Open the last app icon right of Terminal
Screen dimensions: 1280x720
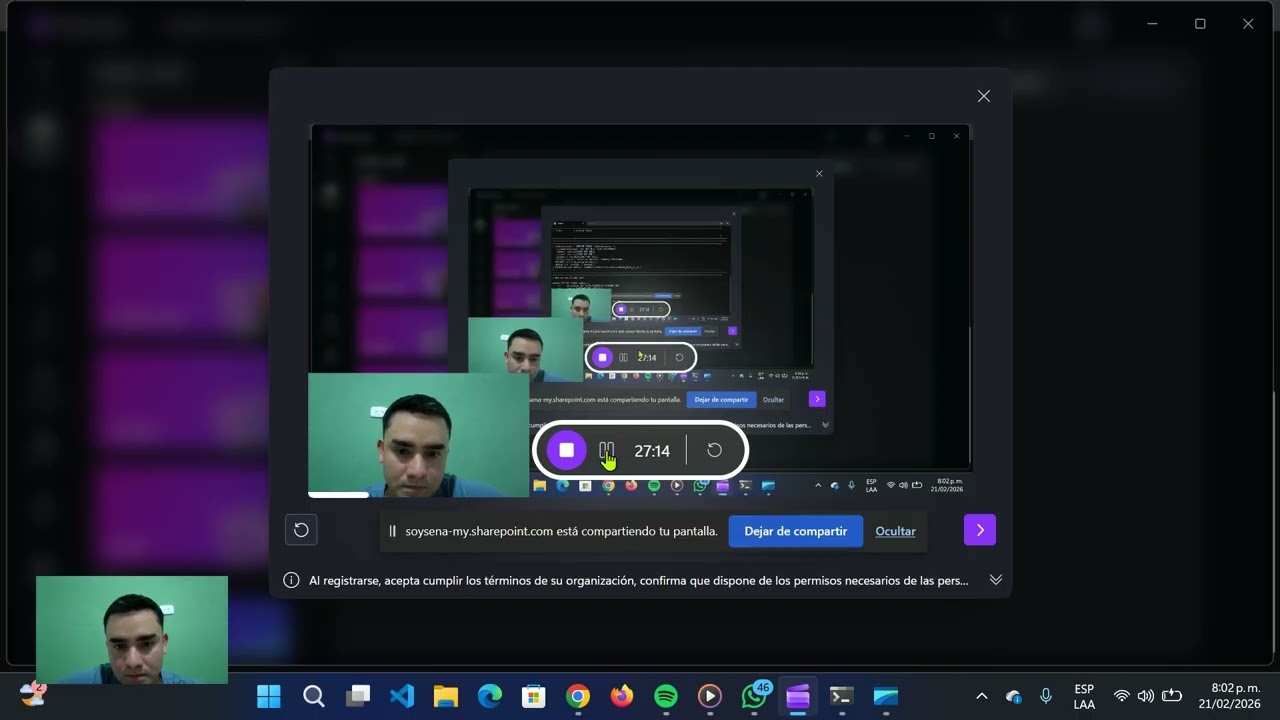[x=886, y=696]
